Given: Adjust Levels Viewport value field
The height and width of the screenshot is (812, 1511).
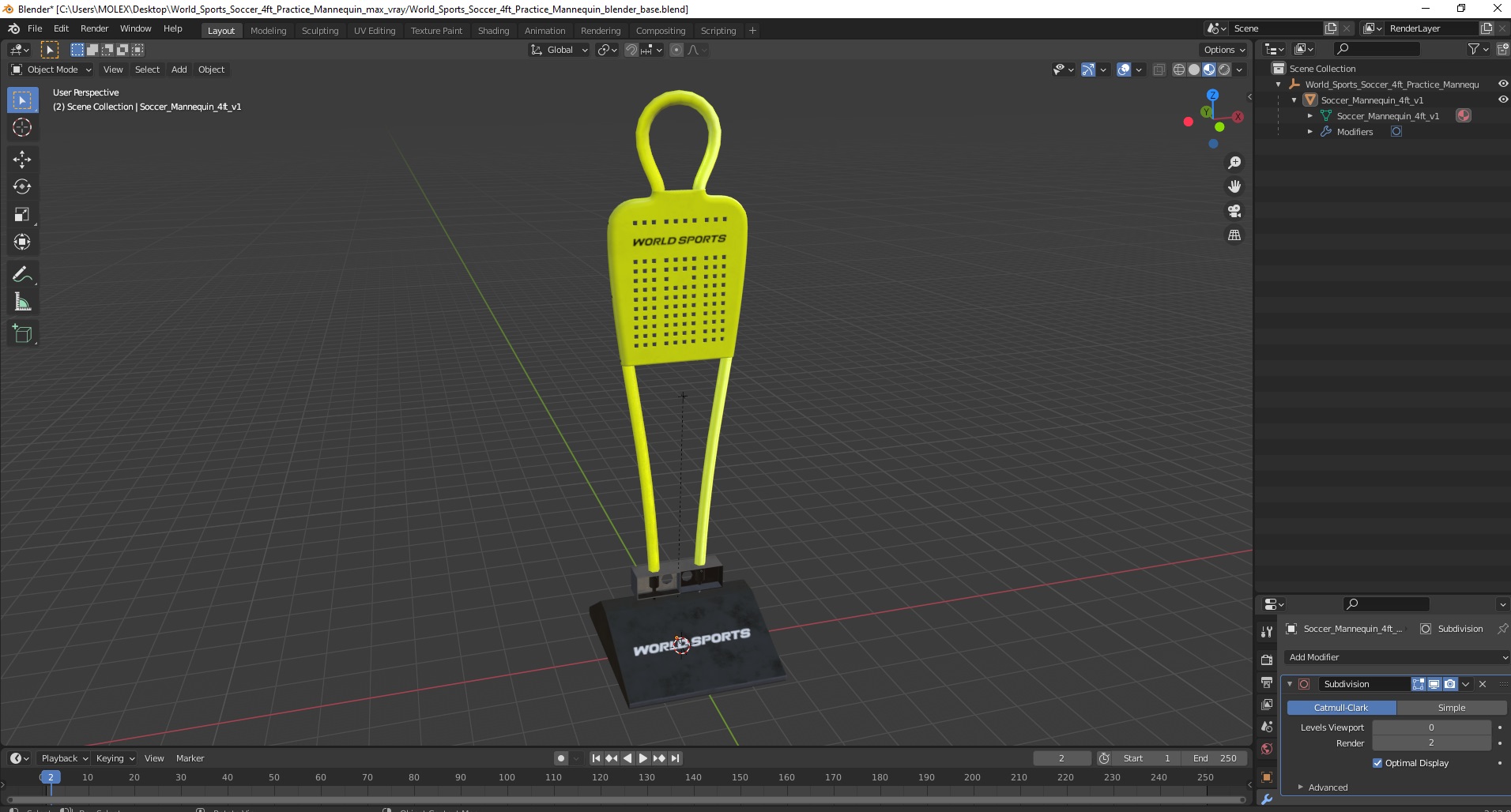Looking at the screenshot, I should [1431, 727].
